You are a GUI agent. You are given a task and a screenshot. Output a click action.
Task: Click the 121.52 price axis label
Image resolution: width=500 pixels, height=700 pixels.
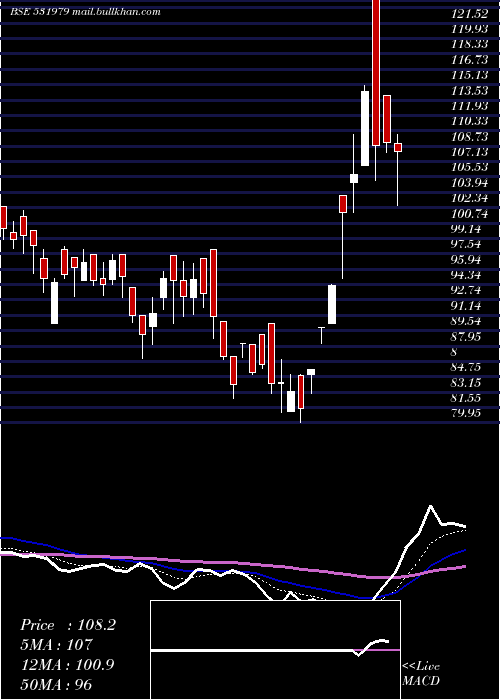470,14
